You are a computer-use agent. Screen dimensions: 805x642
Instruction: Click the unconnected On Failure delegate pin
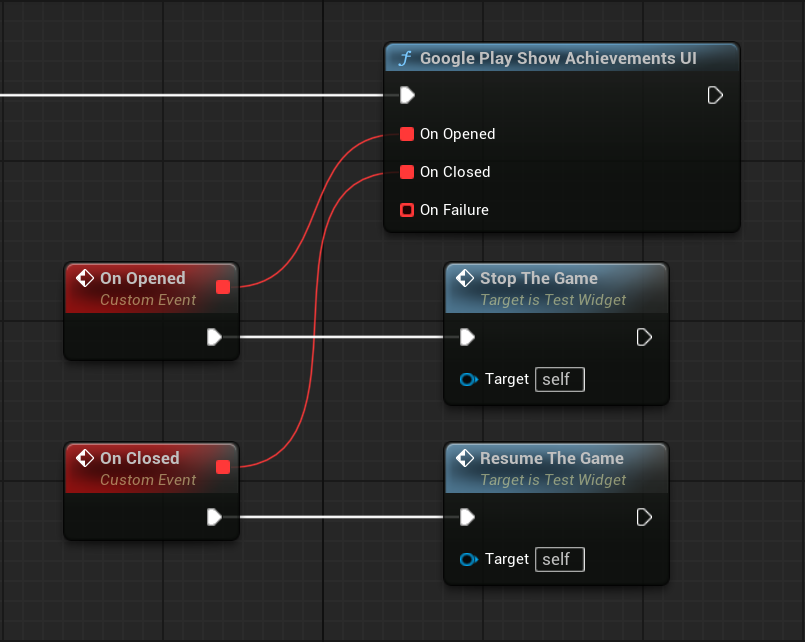407,210
